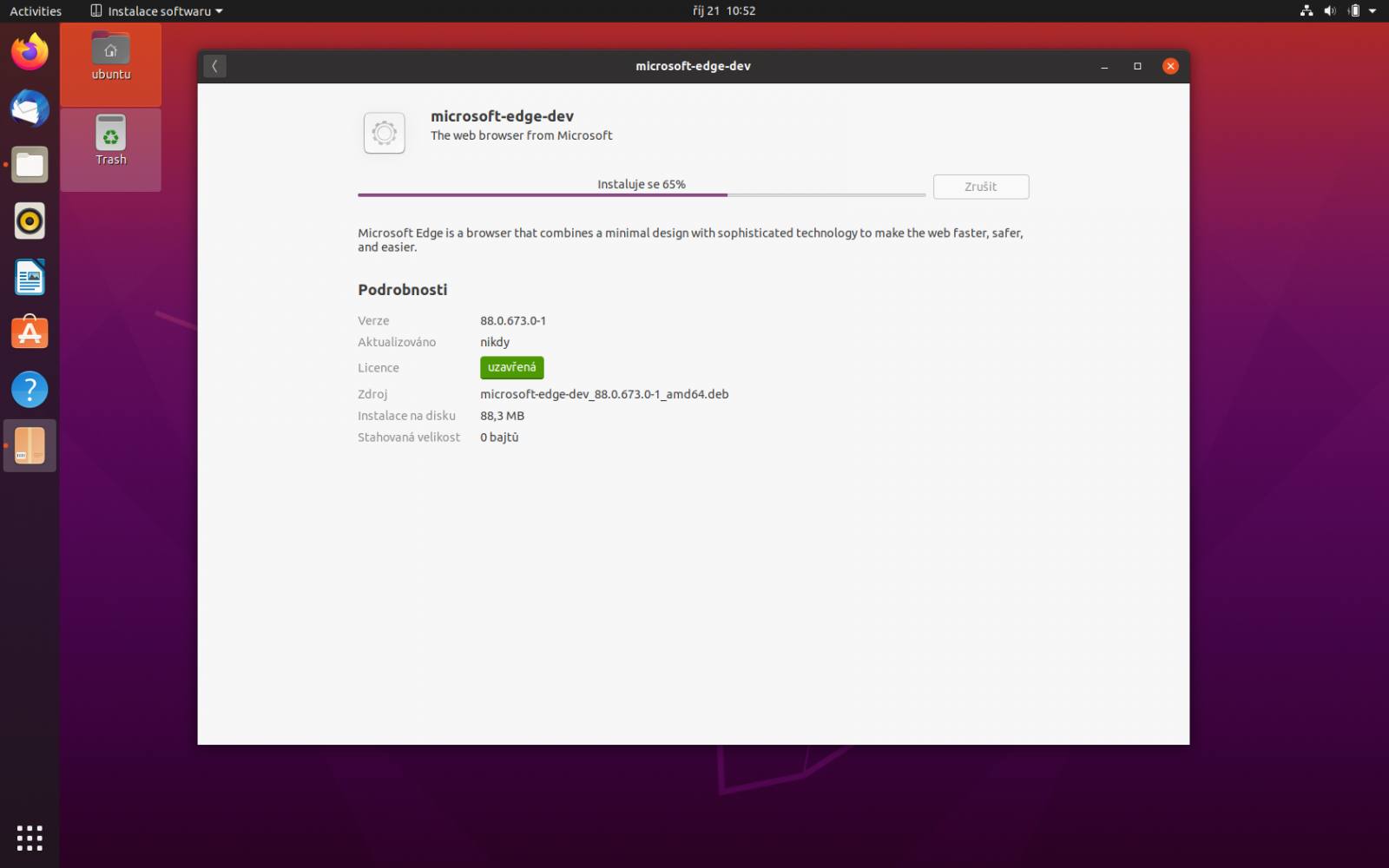Image resolution: width=1389 pixels, height=868 pixels.
Task: Click the uzavřená license badge
Action: coord(511,367)
